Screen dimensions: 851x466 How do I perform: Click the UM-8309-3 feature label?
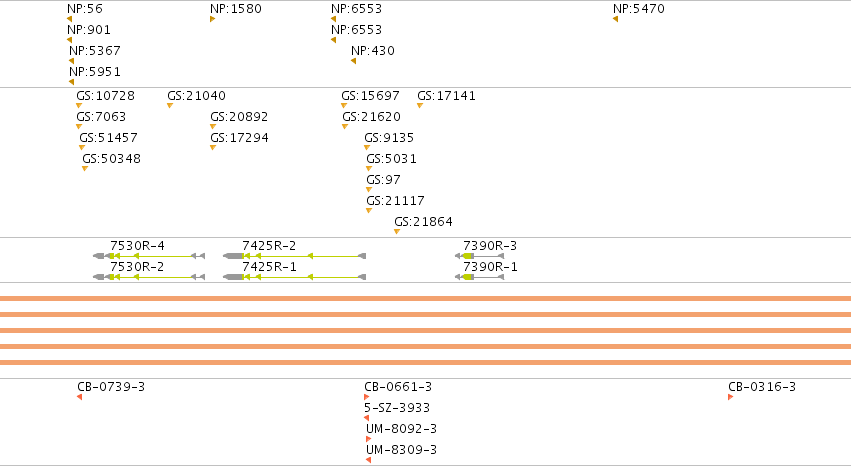click(x=402, y=450)
